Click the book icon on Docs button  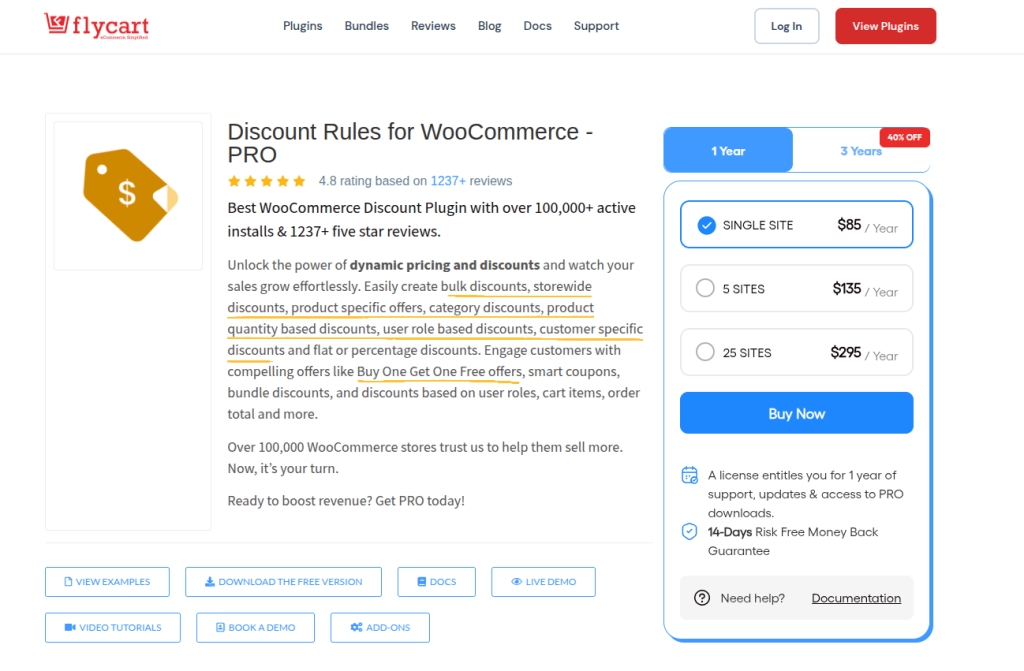point(421,581)
